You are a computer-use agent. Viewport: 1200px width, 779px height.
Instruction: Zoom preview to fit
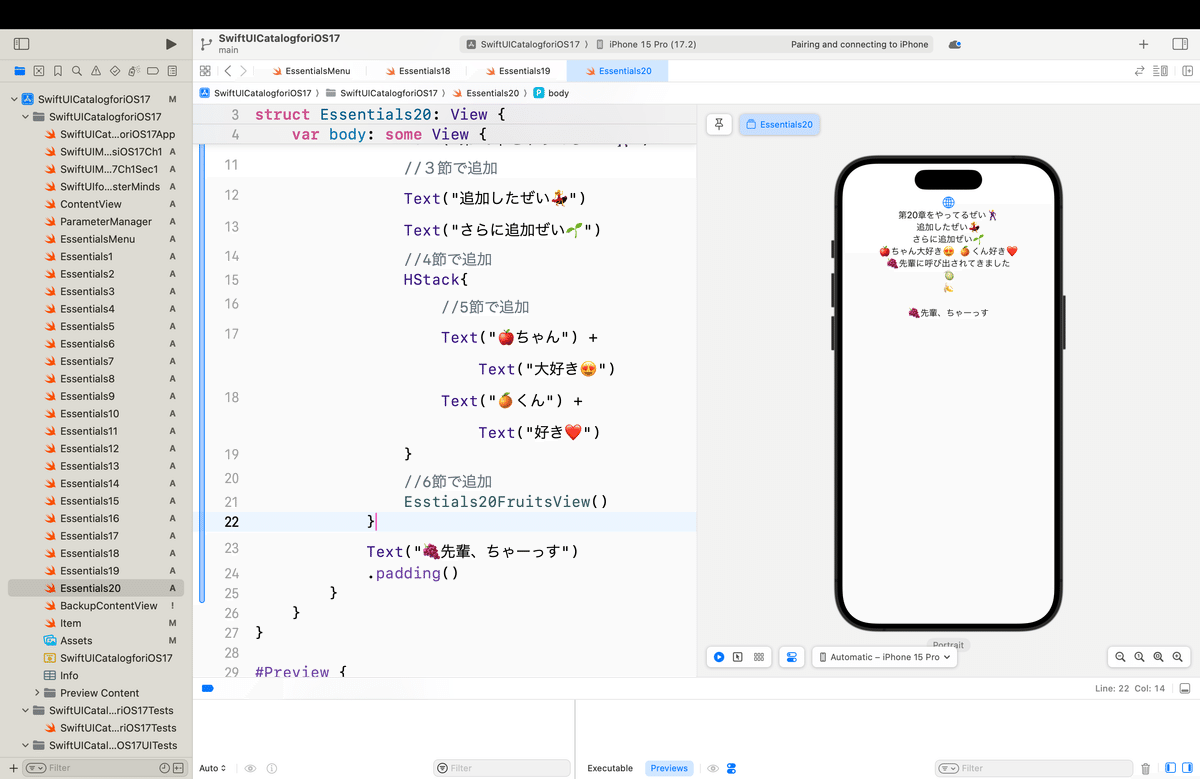(1158, 657)
